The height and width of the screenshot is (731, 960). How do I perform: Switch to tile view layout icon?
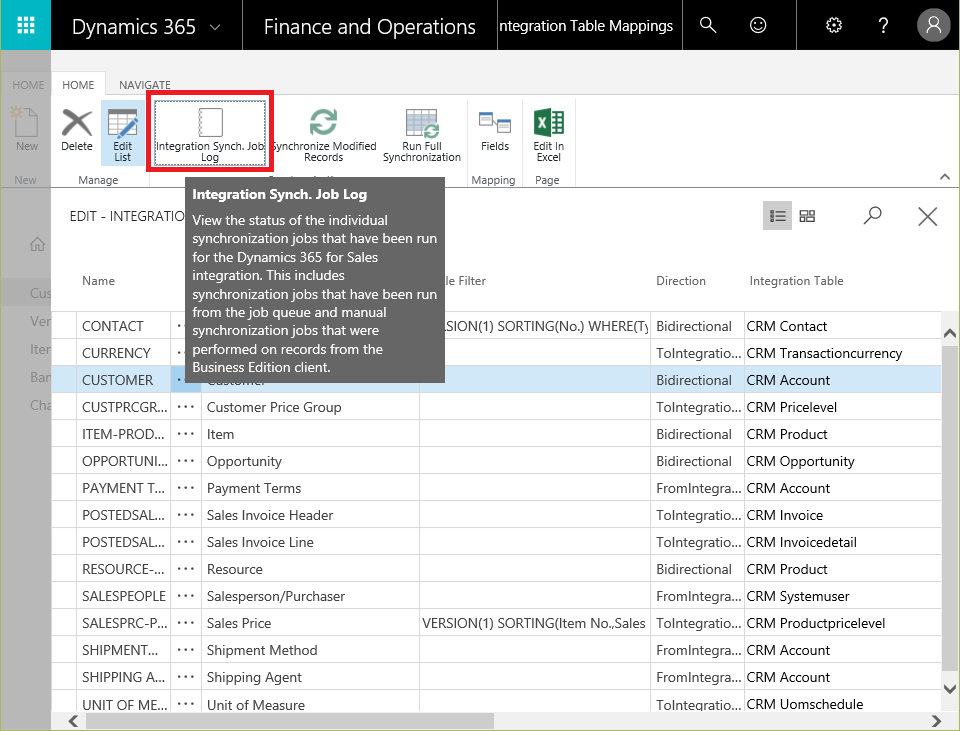[x=808, y=216]
